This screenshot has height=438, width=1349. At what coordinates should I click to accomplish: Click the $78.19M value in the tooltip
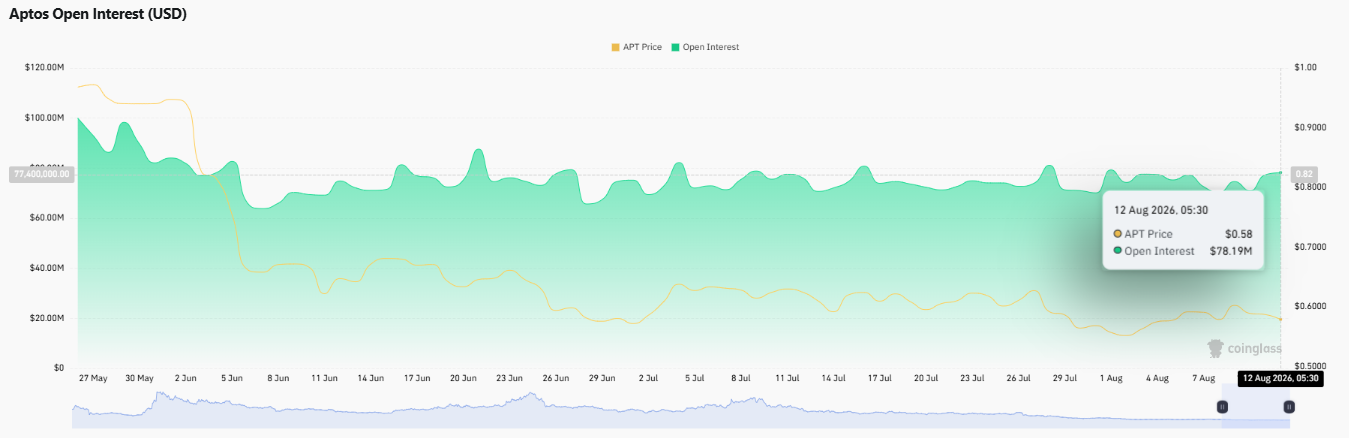click(1232, 251)
